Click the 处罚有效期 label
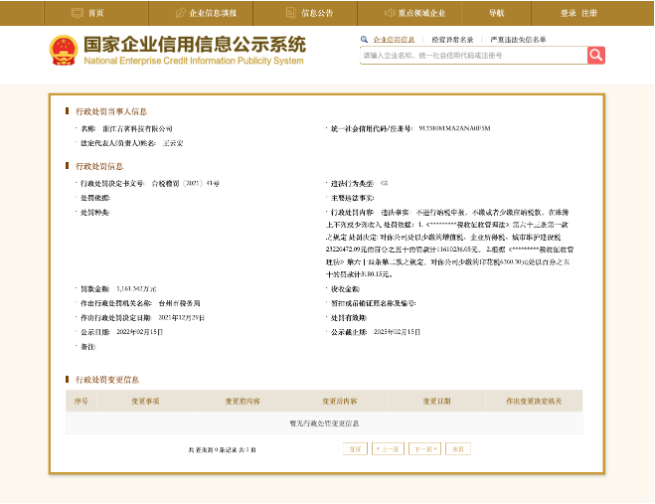 pos(348,318)
